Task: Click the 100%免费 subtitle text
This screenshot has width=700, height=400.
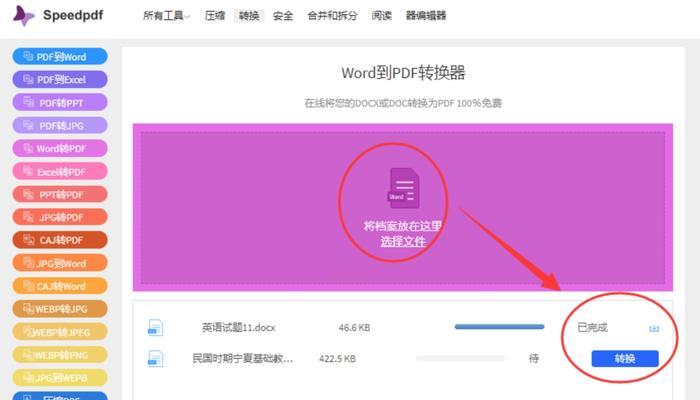Action: pyautogui.click(x=479, y=103)
